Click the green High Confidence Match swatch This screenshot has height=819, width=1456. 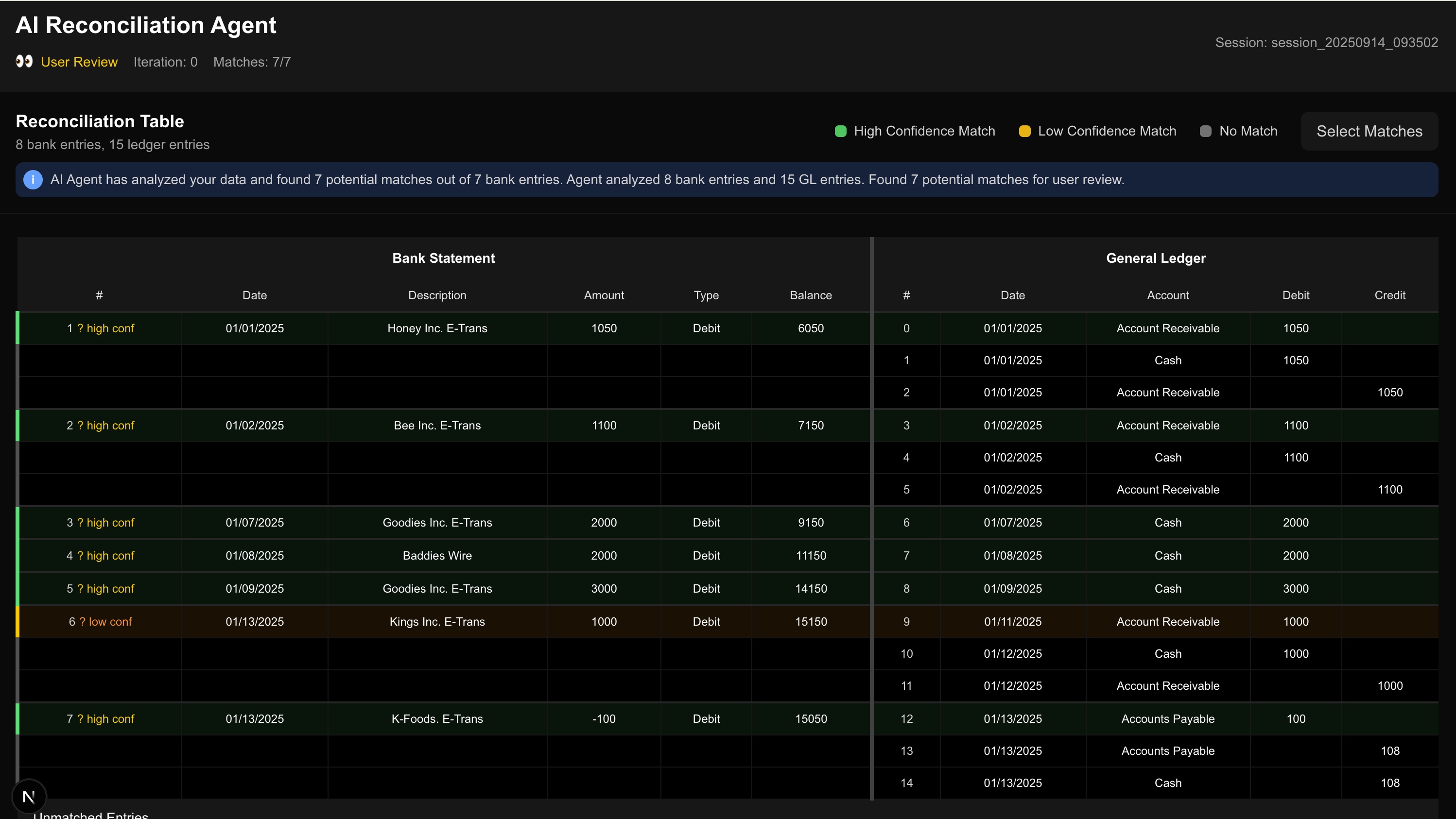tap(840, 131)
